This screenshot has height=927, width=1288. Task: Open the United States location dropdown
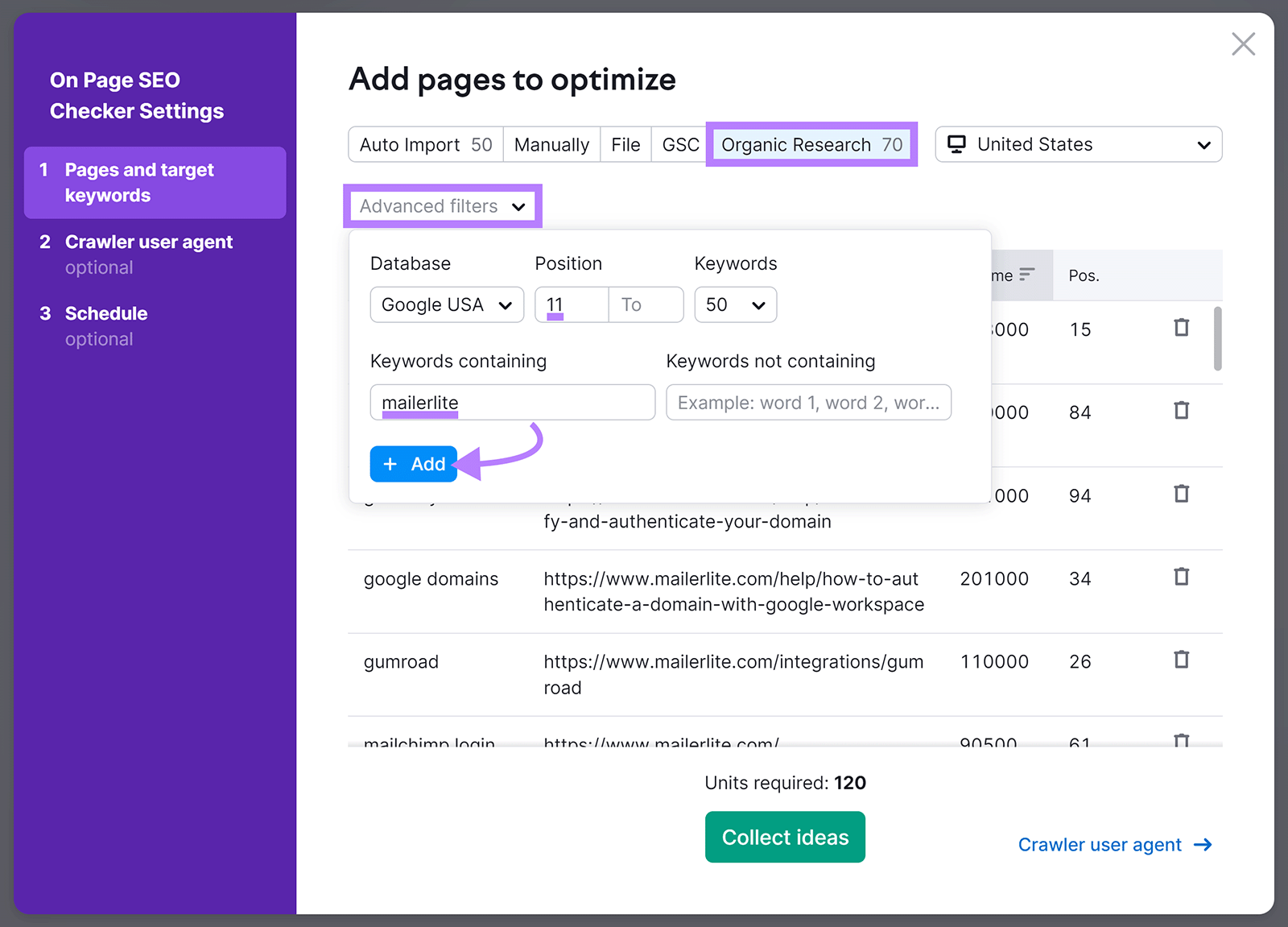[x=1079, y=144]
